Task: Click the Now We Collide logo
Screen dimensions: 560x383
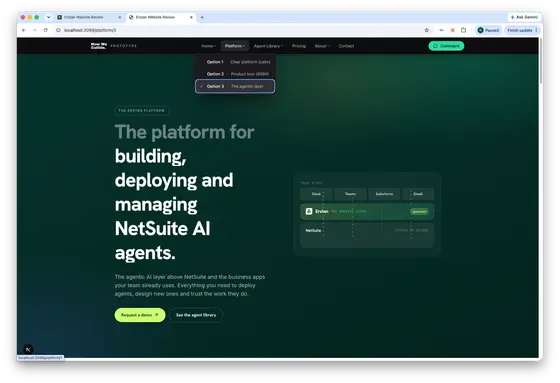Action: click(x=99, y=46)
